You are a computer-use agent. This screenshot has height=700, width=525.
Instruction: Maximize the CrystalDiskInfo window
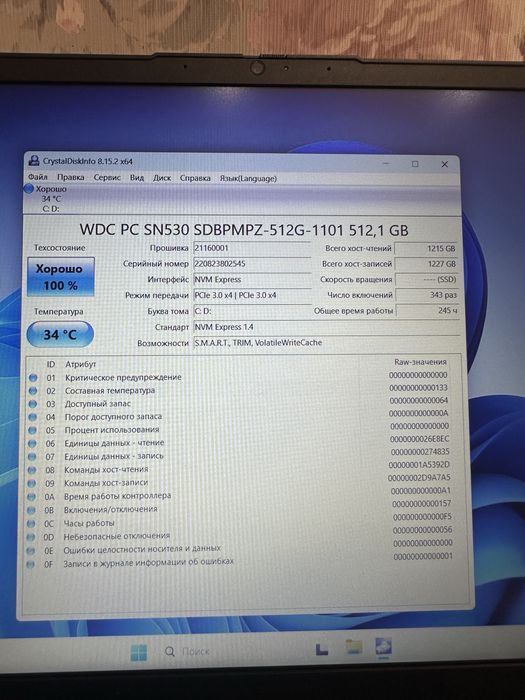point(415,164)
